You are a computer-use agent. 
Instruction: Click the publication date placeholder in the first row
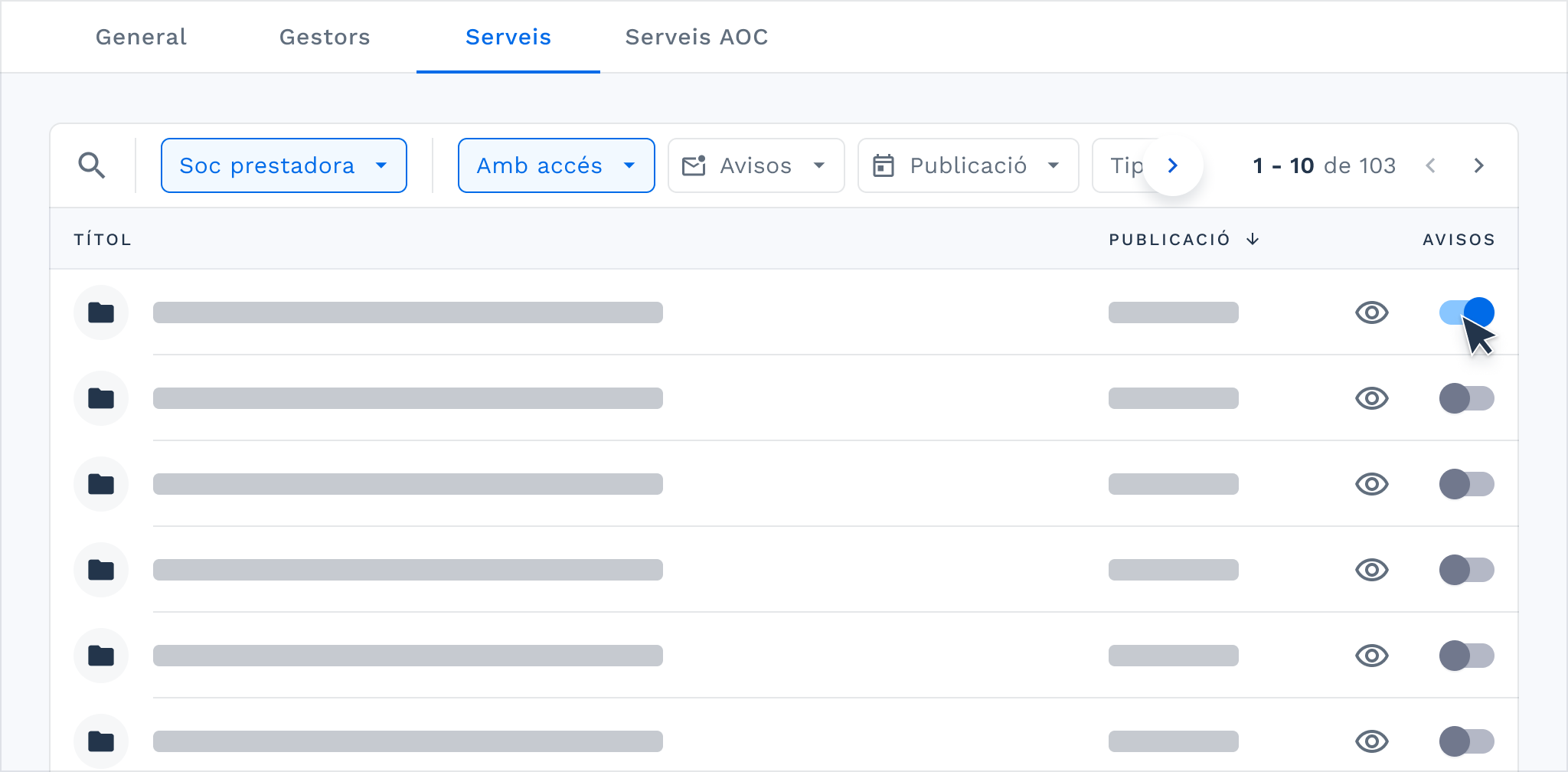click(1174, 312)
